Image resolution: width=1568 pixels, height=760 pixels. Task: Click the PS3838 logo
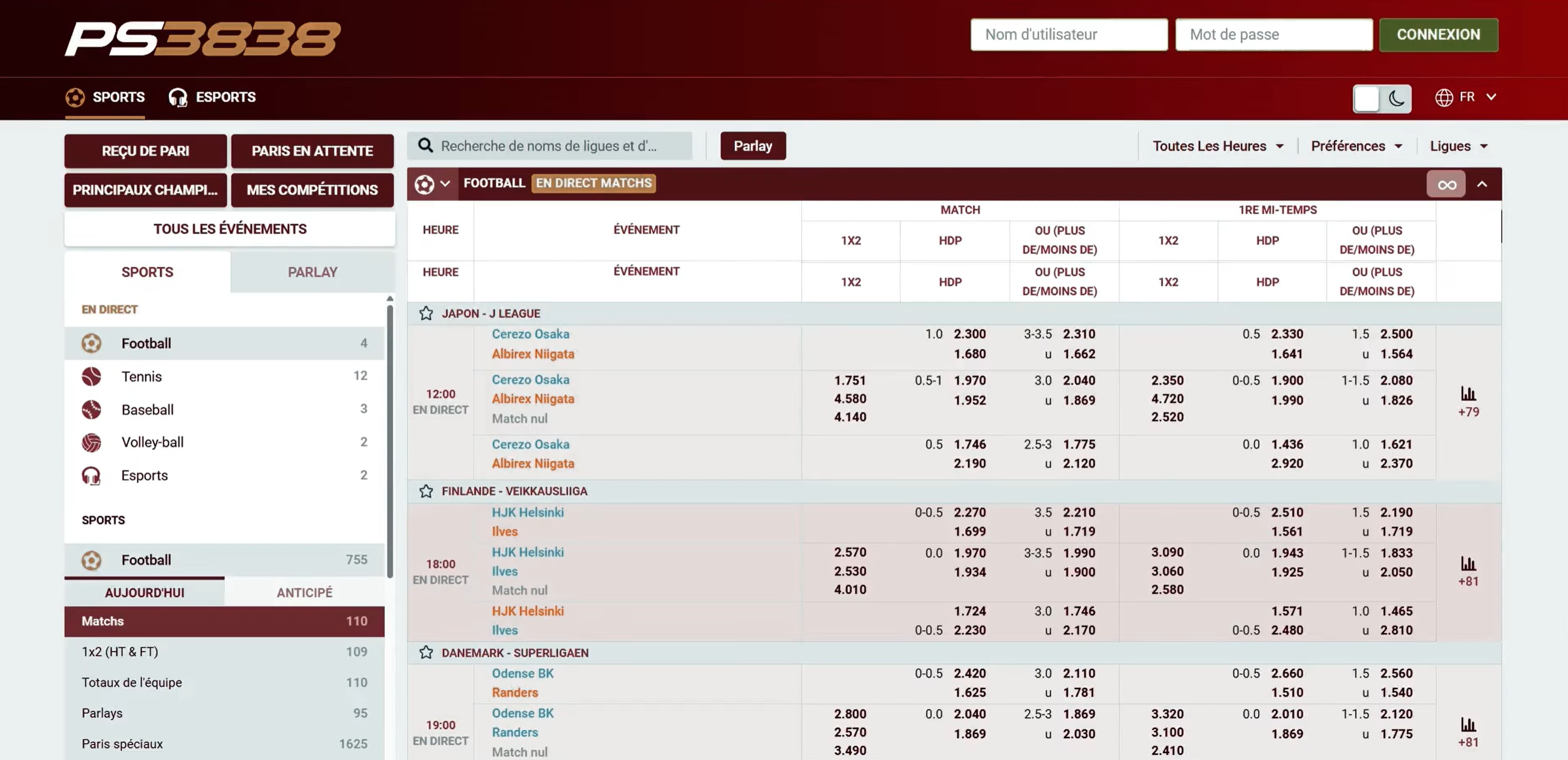click(x=203, y=39)
